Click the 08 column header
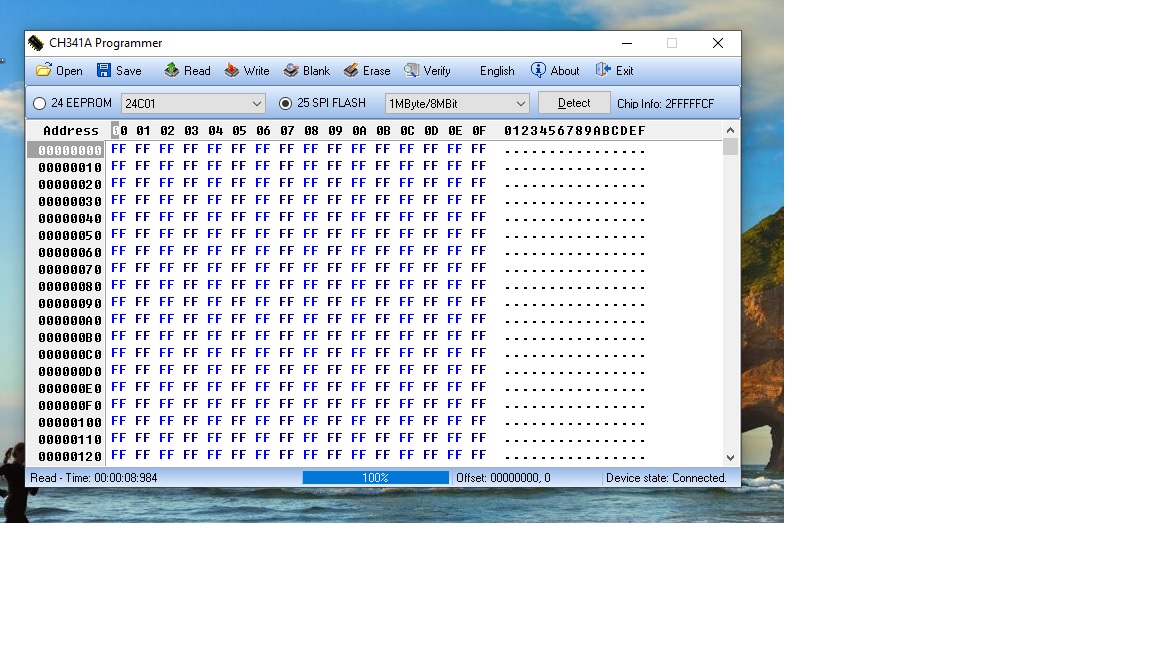Viewport: 1152px width, 648px height. (312, 131)
